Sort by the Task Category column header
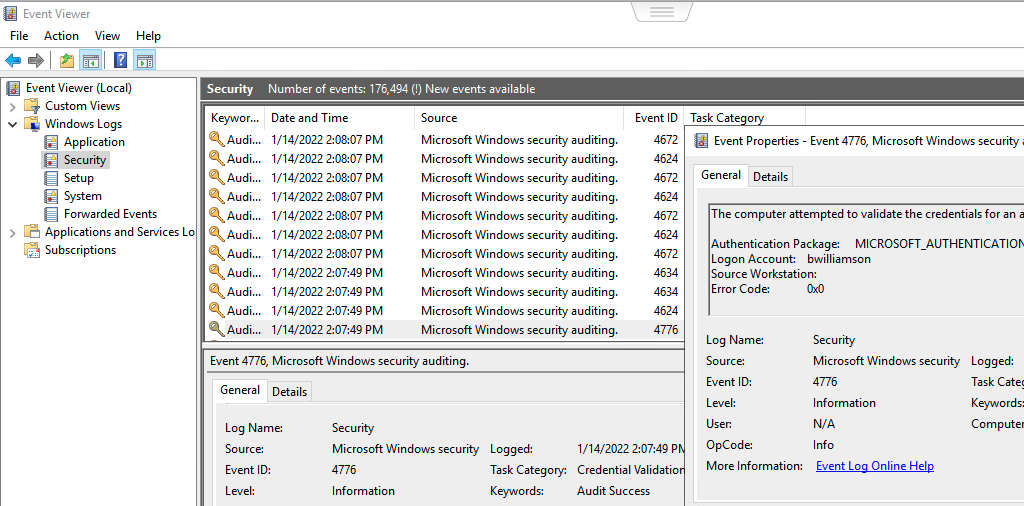The height and width of the screenshot is (506, 1024). coord(744,118)
